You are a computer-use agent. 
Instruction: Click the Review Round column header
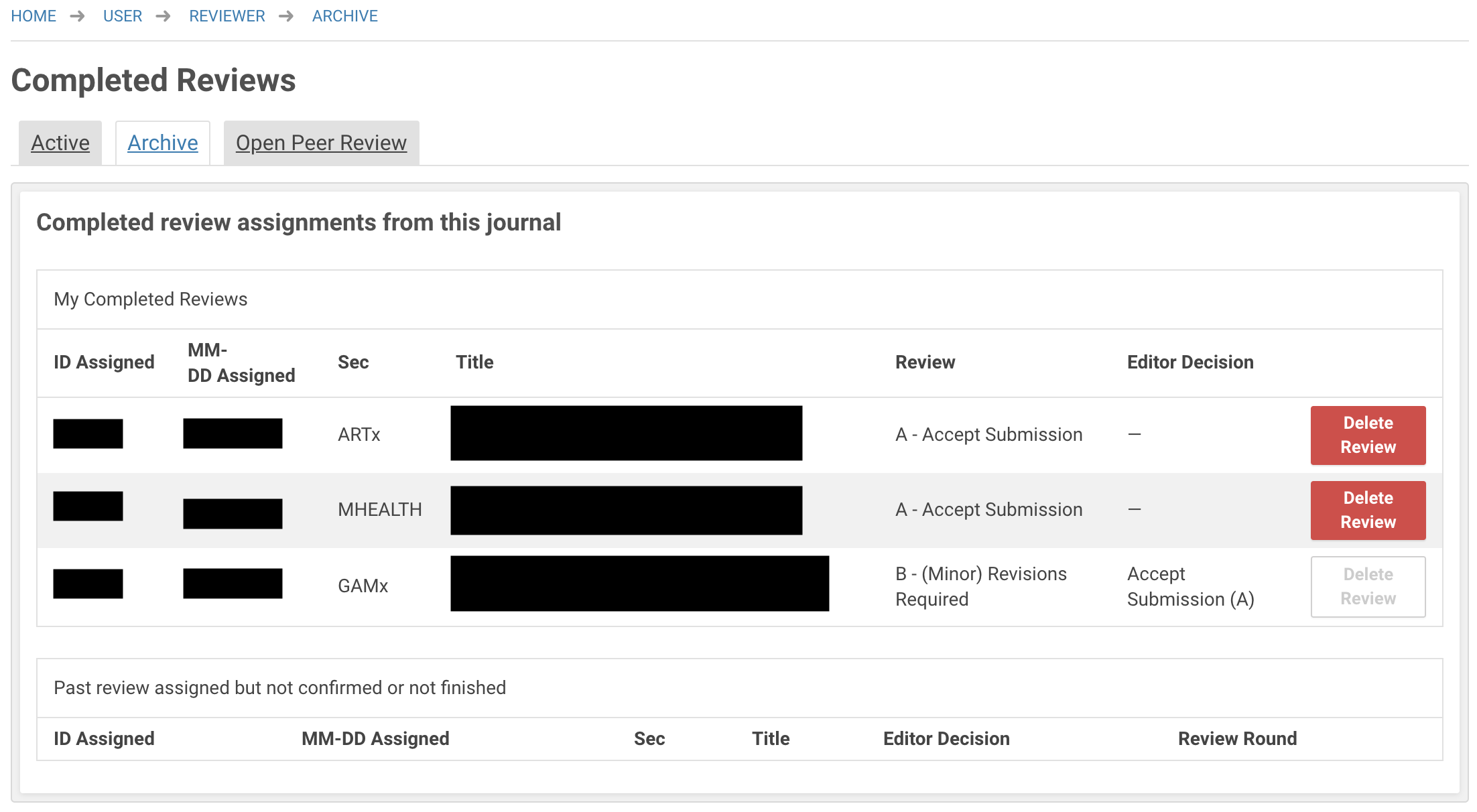[x=1237, y=738]
